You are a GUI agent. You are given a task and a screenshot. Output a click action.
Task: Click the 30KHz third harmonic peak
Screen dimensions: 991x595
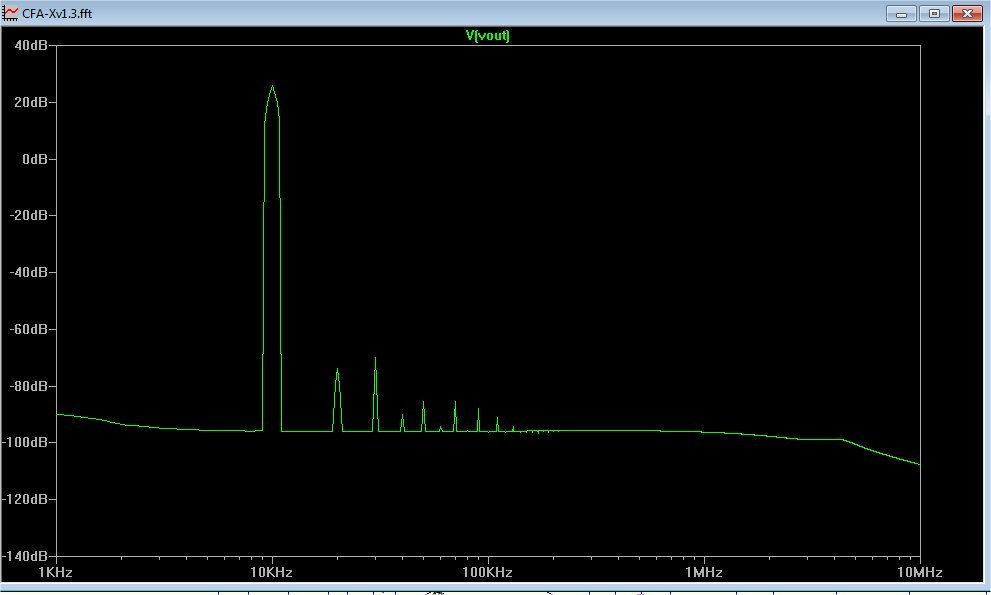[375, 359]
